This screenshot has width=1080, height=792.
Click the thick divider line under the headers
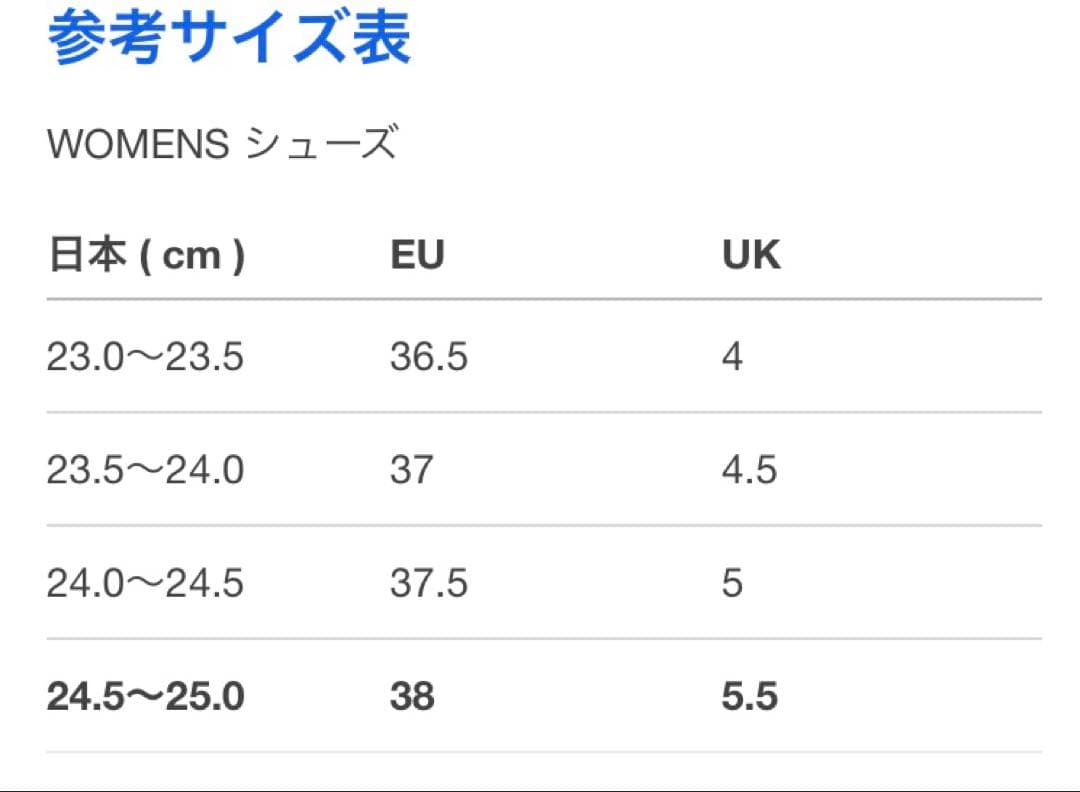[x=544, y=299]
